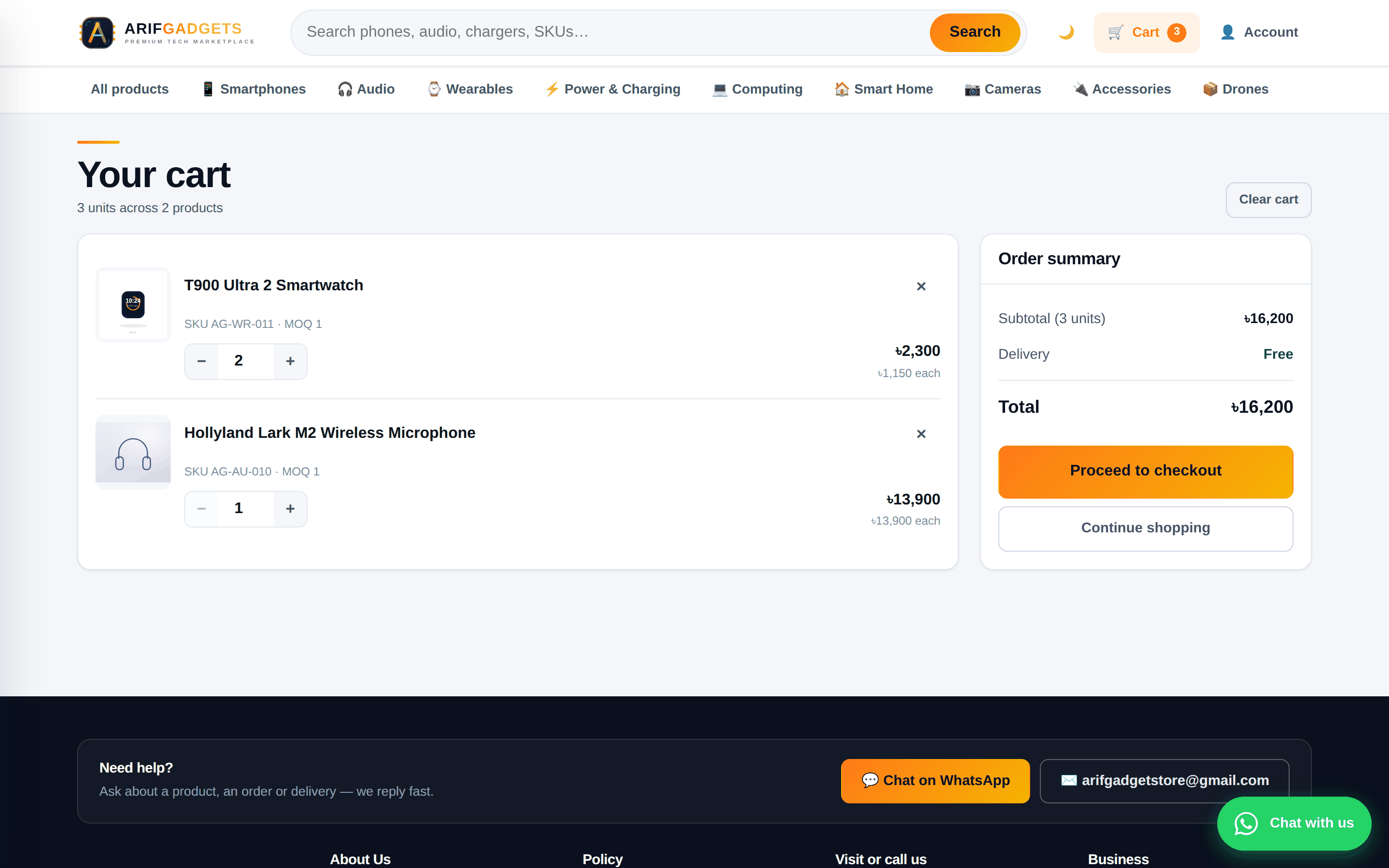Open Audio category
Image resolution: width=1389 pixels, height=868 pixels.
[x=366, y=89]
